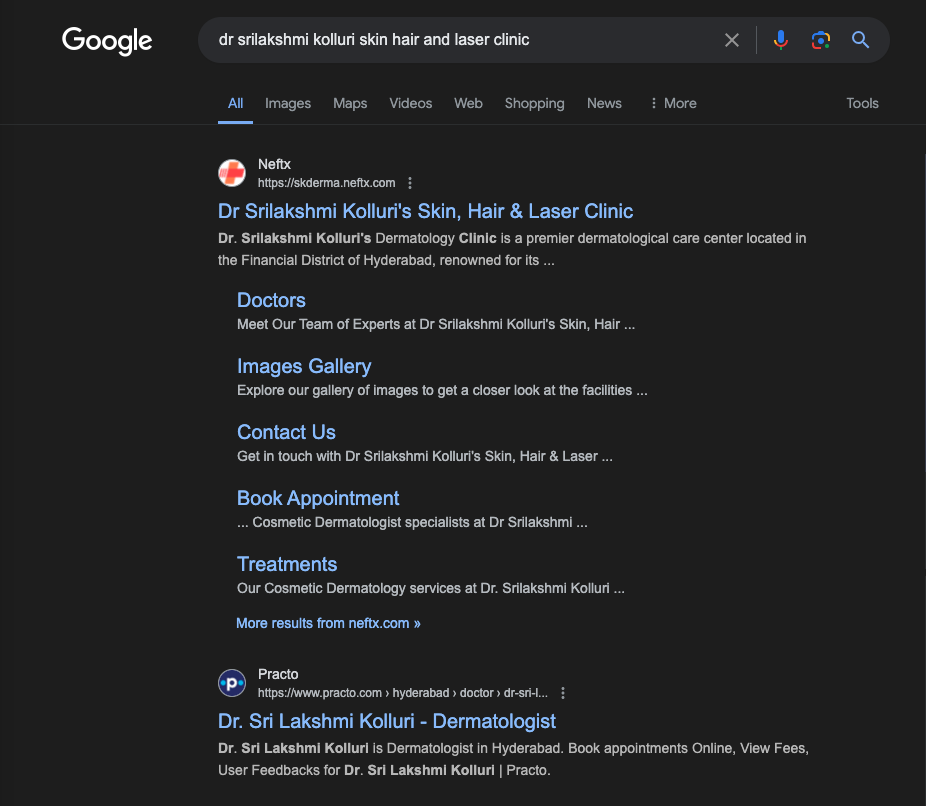Start voice search with the microphone icon
The image size is (926, 806).
click(x=780, y=40)
